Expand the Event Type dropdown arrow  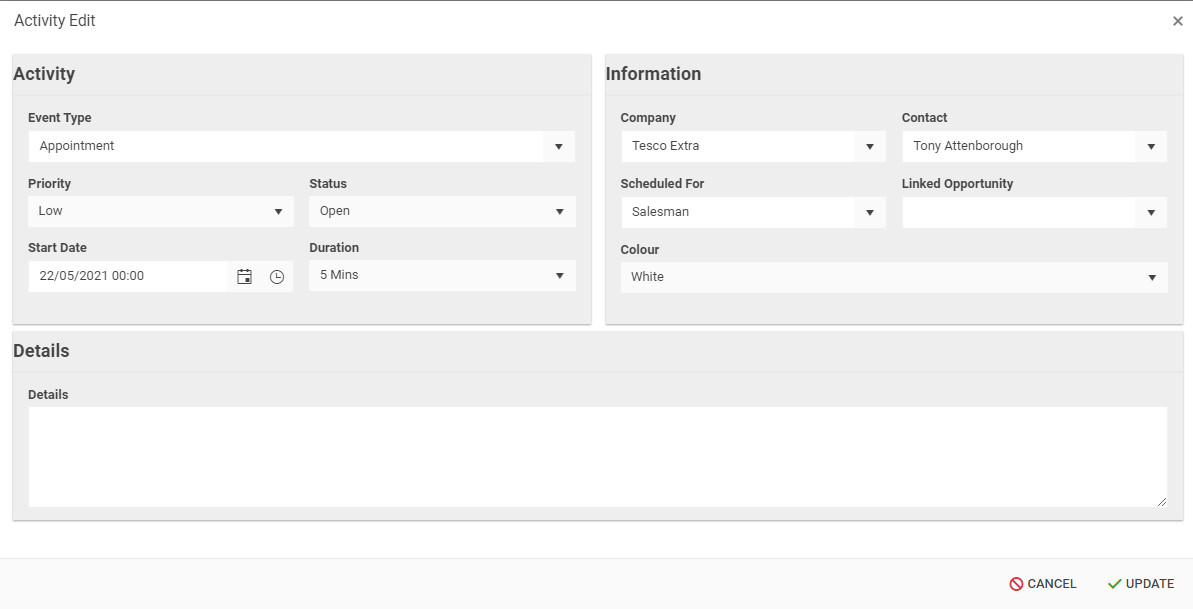point(559,147)
